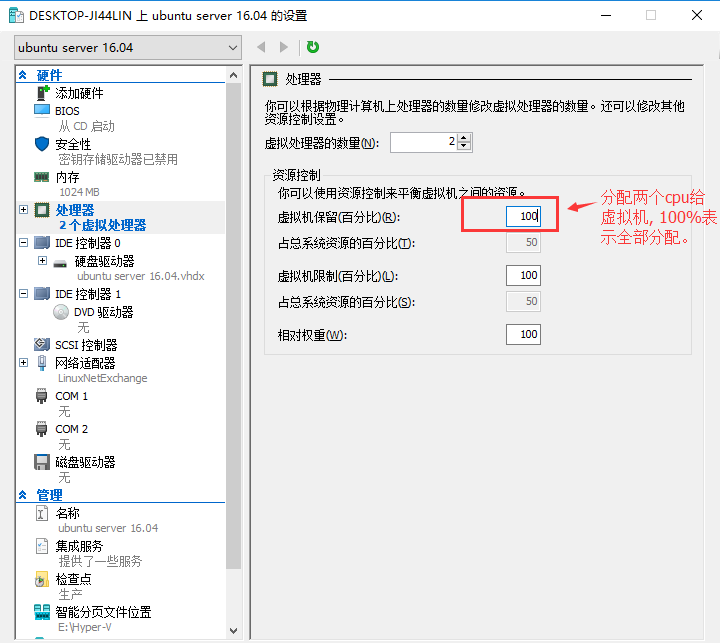Image resolution: width=720 pixels, height=643 pixels.
Task: Click the 提供了一些服务 text
Action: coord(100,561)
